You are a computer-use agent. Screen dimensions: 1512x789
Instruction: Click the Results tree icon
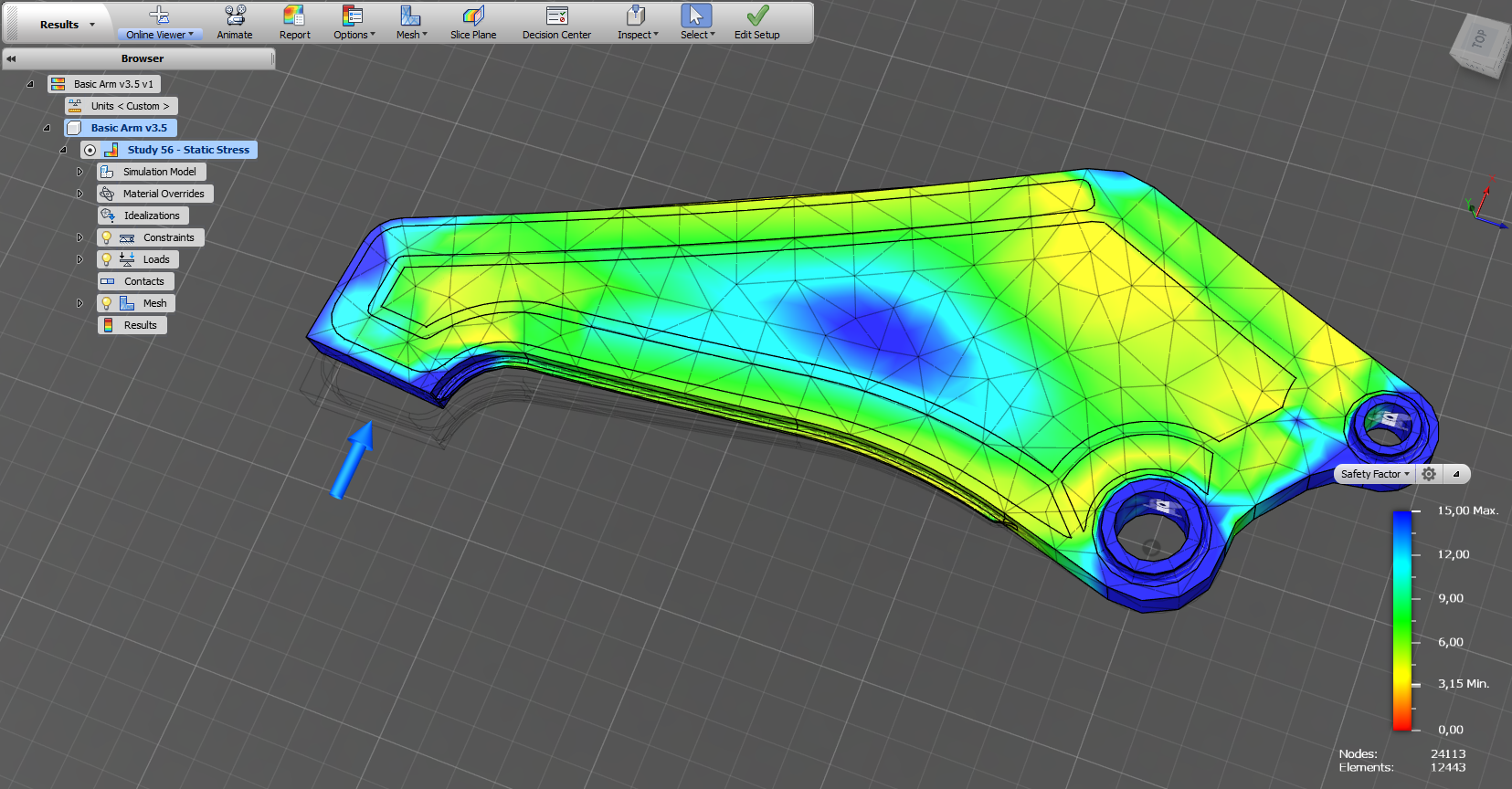tap(108, 325)
